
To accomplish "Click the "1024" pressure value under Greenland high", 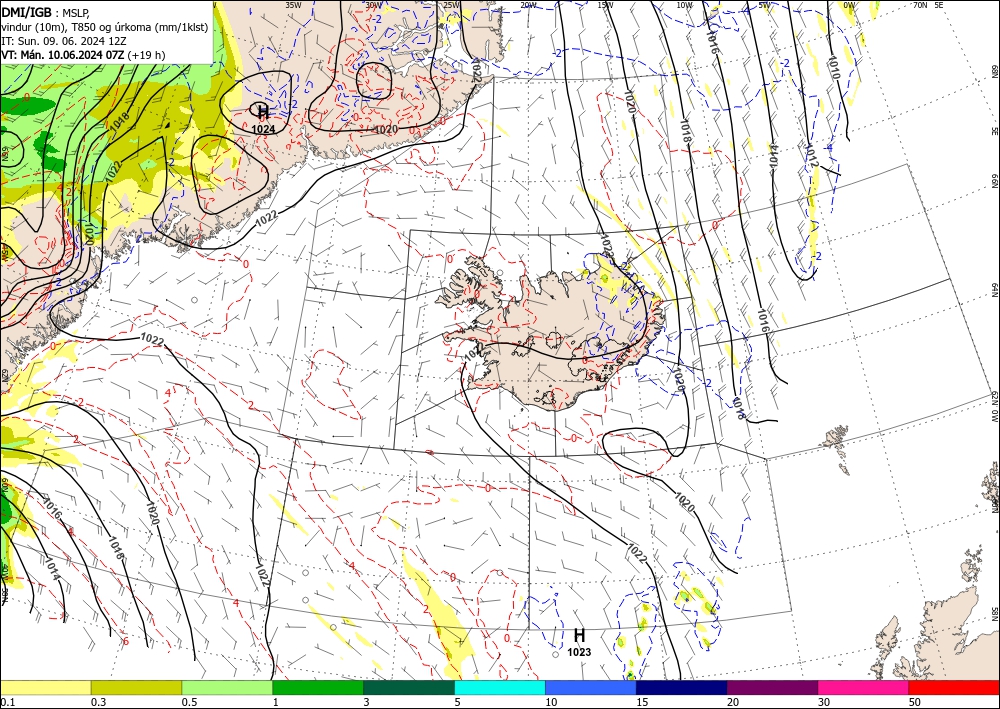I will [263, 129].
